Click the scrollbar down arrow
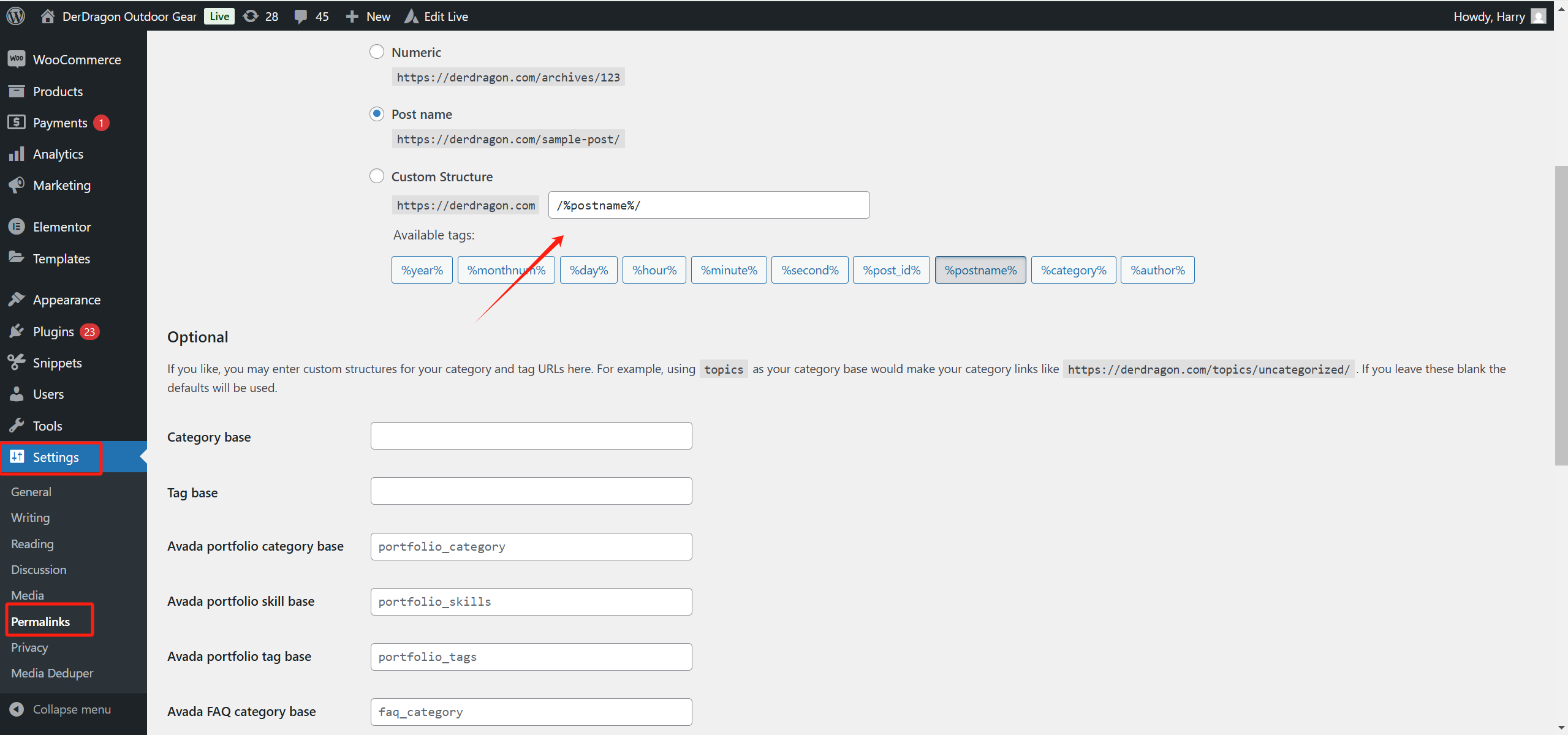 click(1561, 728)
